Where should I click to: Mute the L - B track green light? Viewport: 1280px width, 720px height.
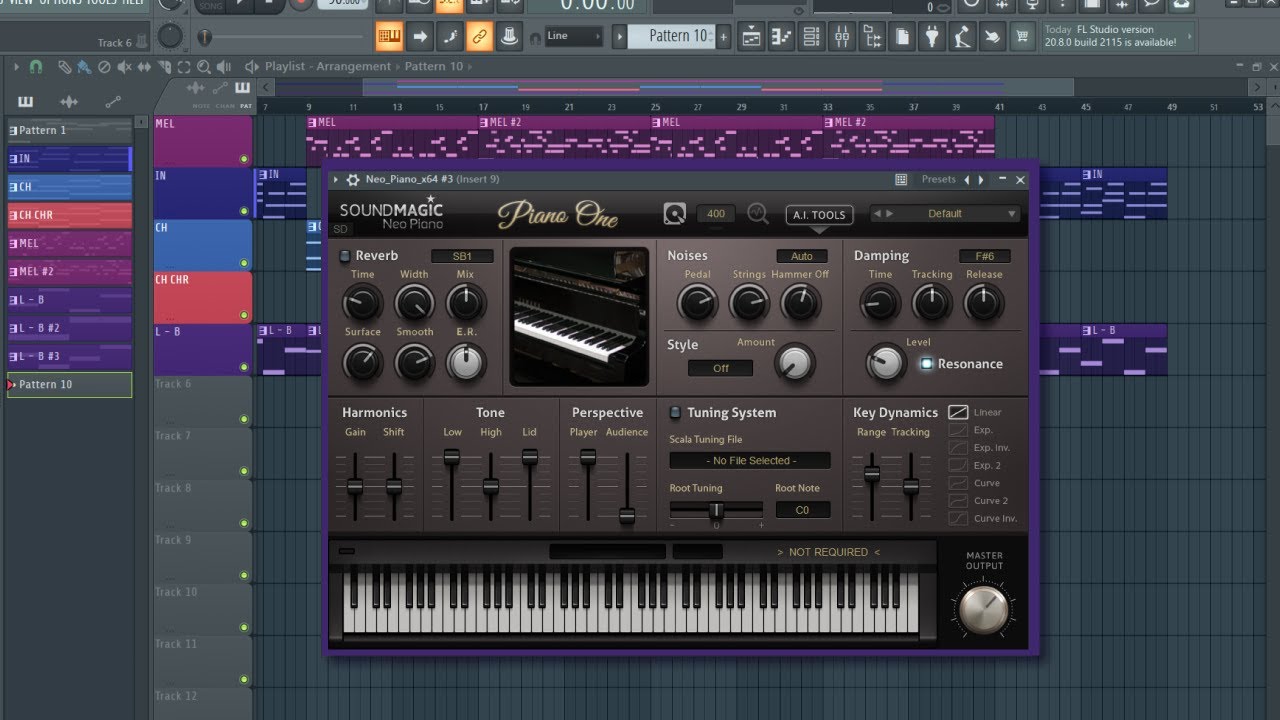pos(243,367)
